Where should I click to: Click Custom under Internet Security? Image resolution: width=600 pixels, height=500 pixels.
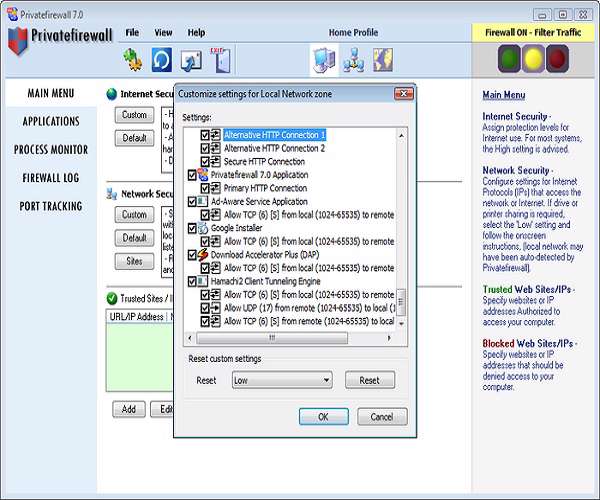pyautogui.click(x=134, y=115)
